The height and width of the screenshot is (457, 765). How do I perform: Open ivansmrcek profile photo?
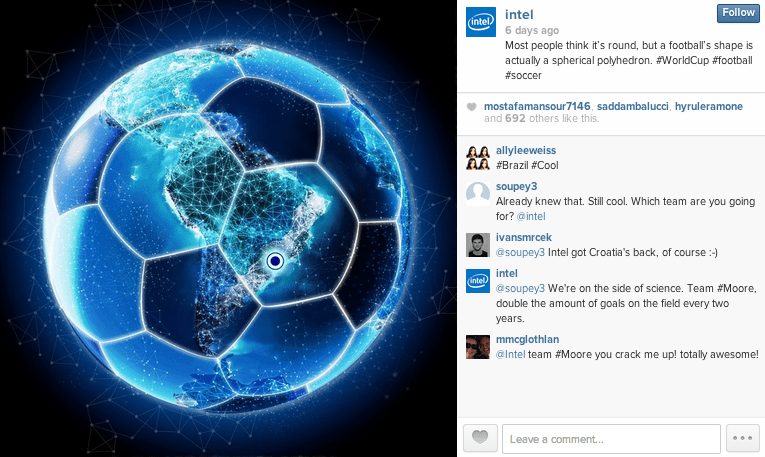pyautogui.click(x=478, y=244)
